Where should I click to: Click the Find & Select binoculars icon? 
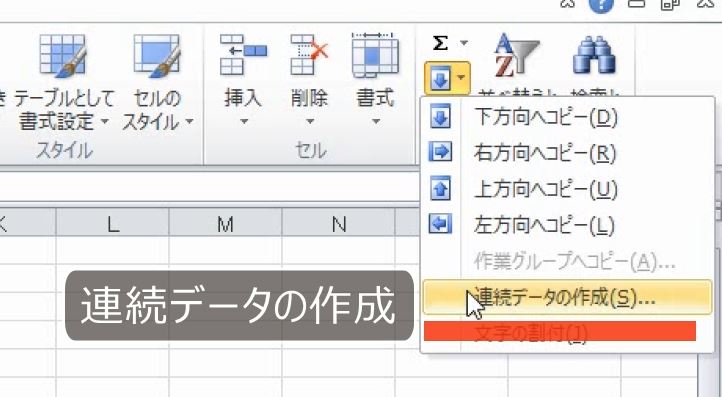594,55
